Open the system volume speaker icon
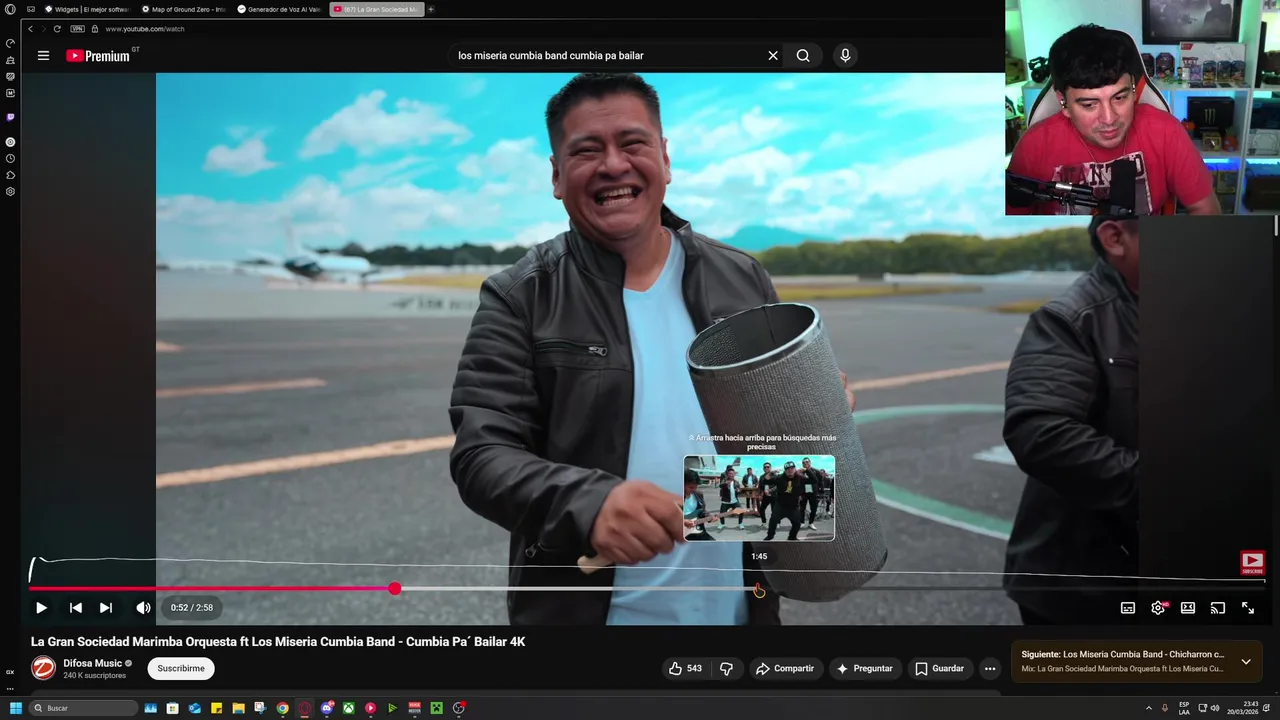The height and width of the screenshot is (720, 1280). [x=1216, y=708]
